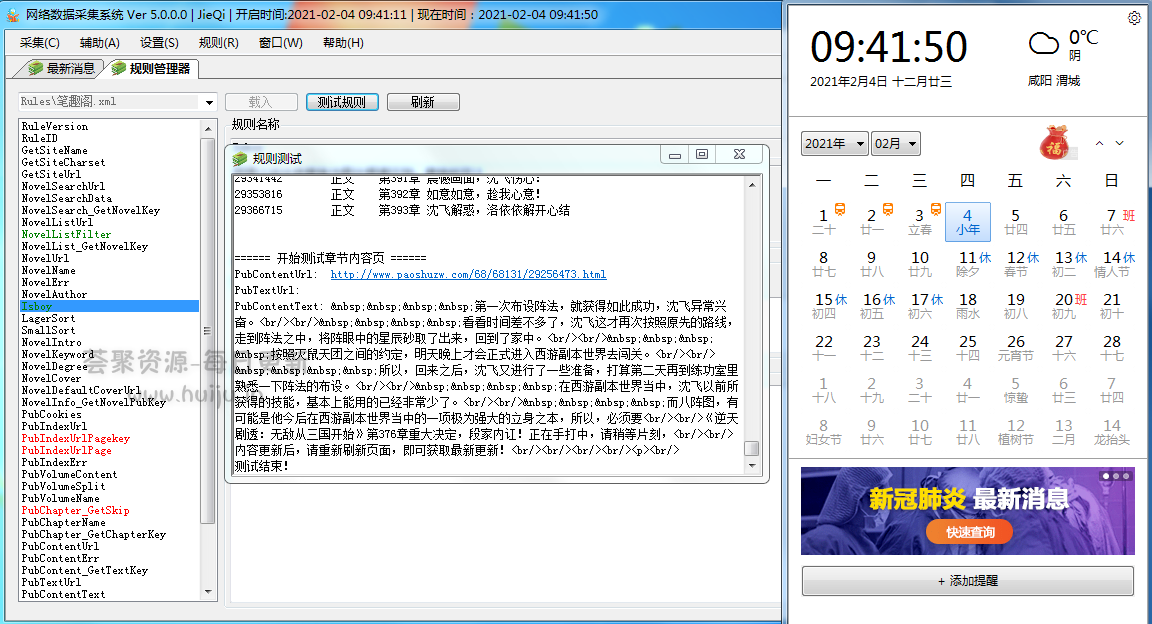Close the 规则测试 window

739,154
